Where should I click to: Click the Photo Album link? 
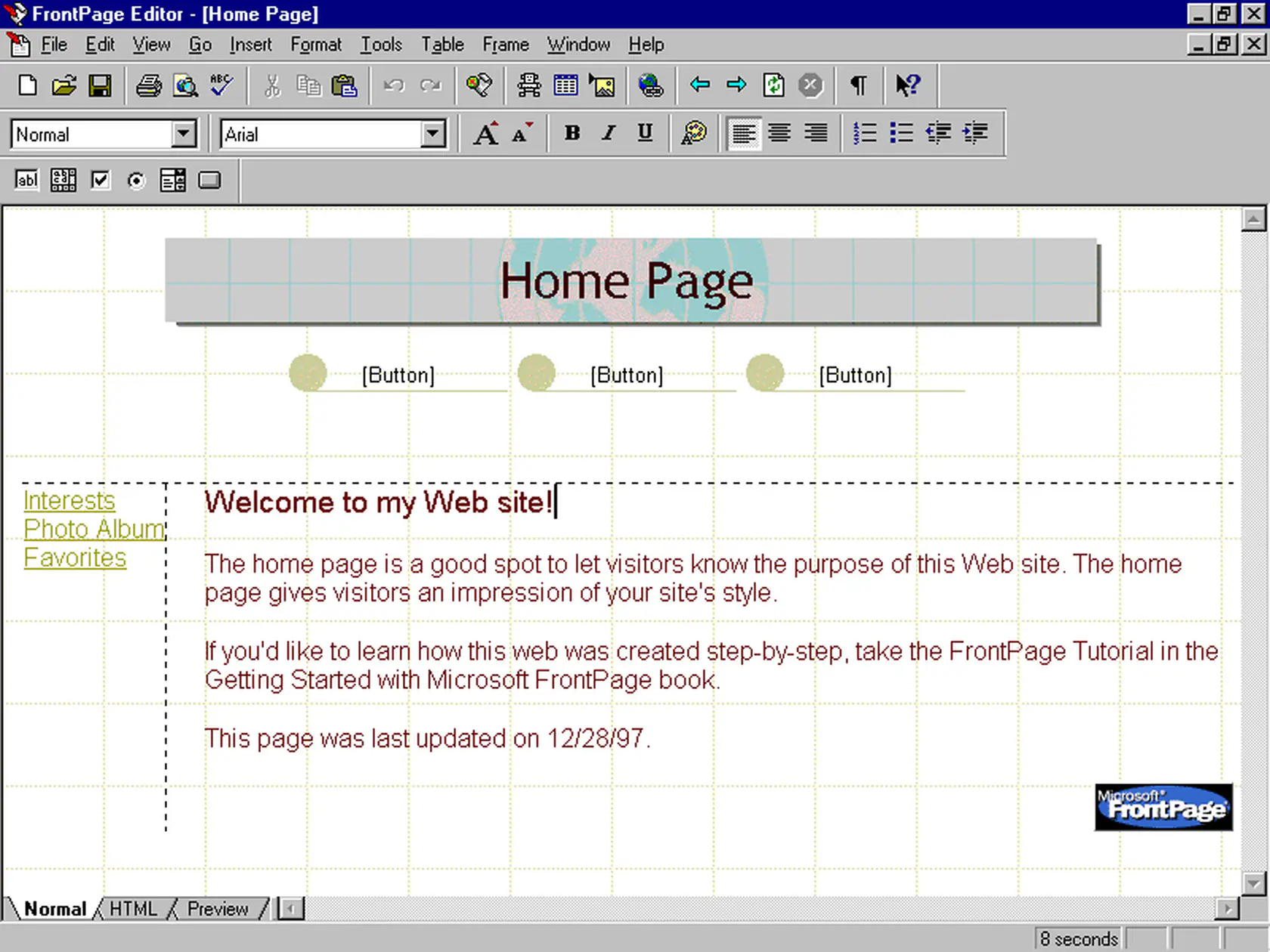pos(94,529)
